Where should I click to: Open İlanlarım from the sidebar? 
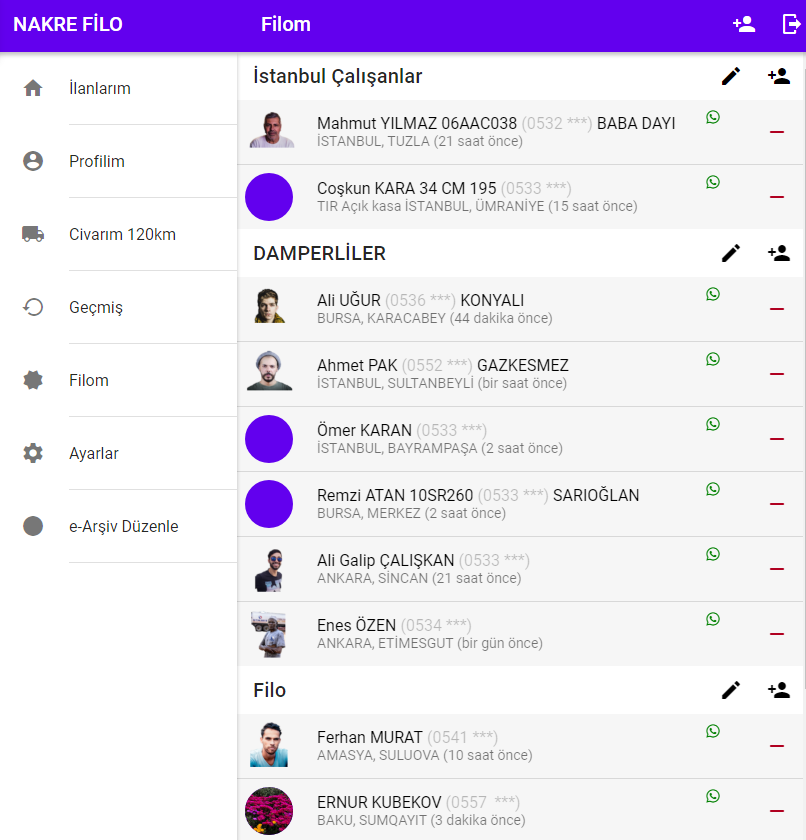point(100,88)
